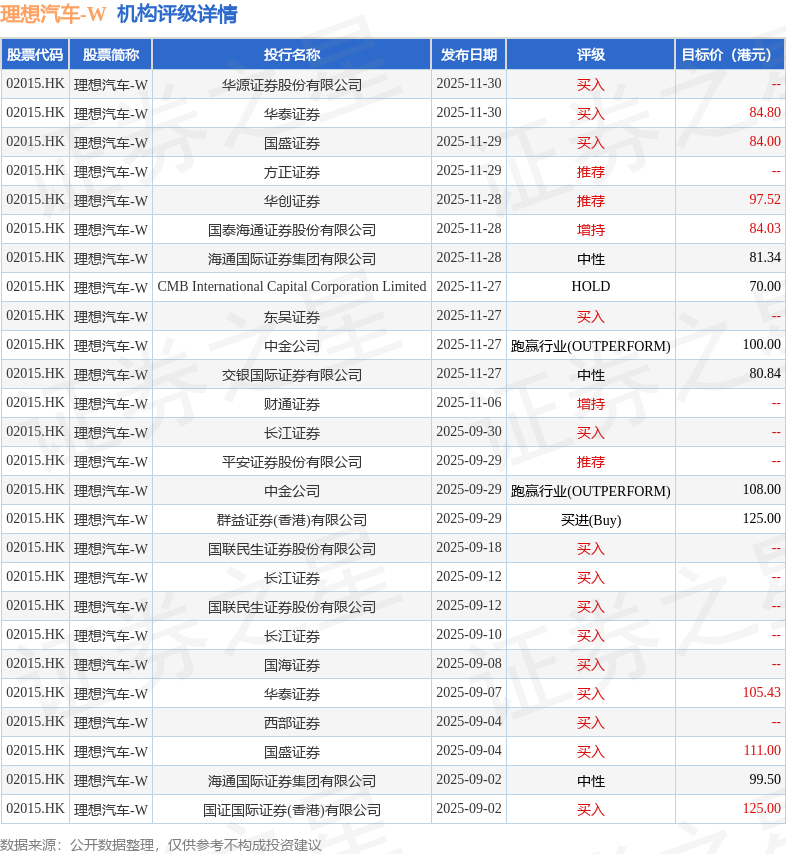
Task: Click date 2025-09-07
Action: 468,692
